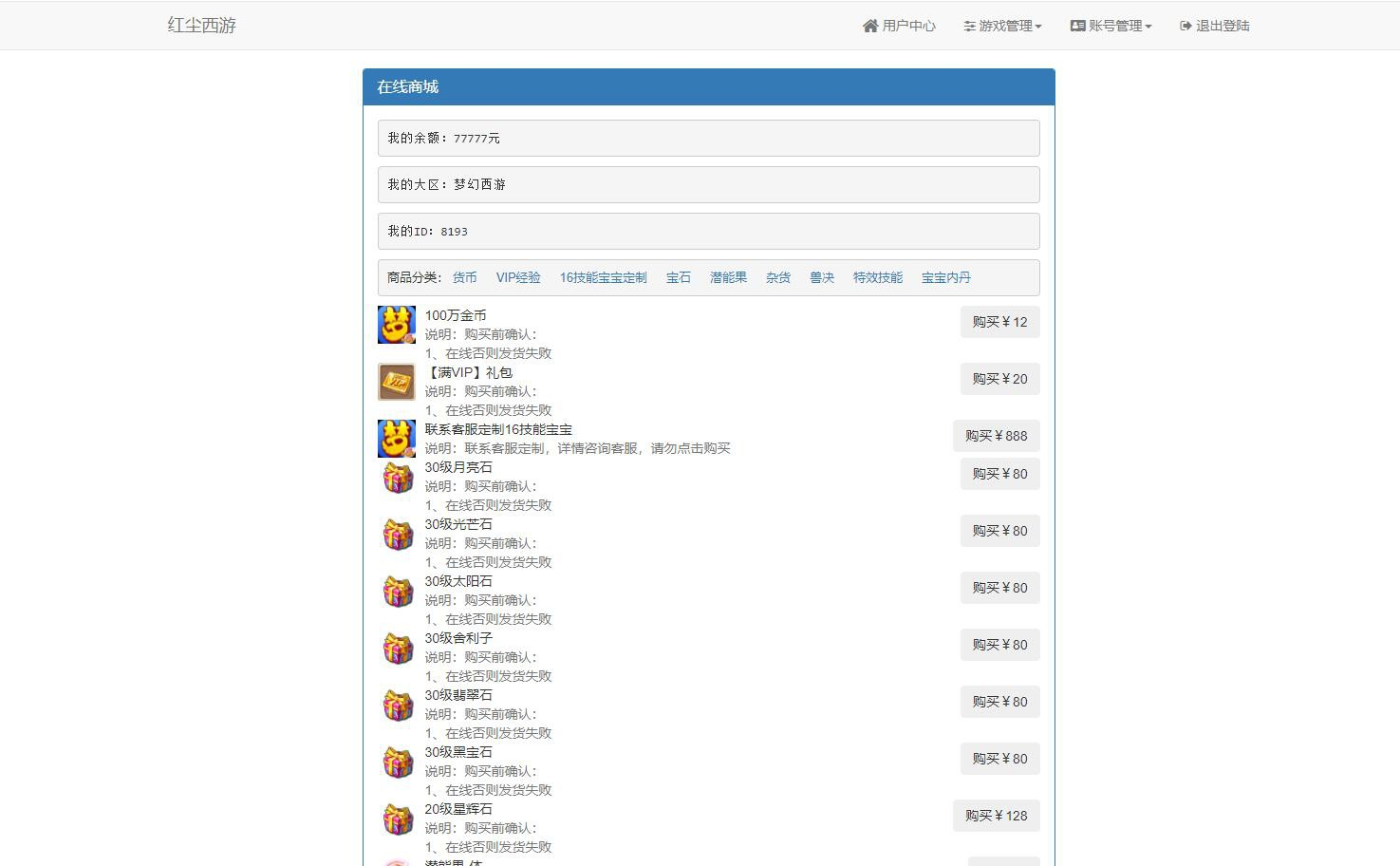Select the VIP经验 category link
Screen dimensions: 1400x866
pos(518,277)
